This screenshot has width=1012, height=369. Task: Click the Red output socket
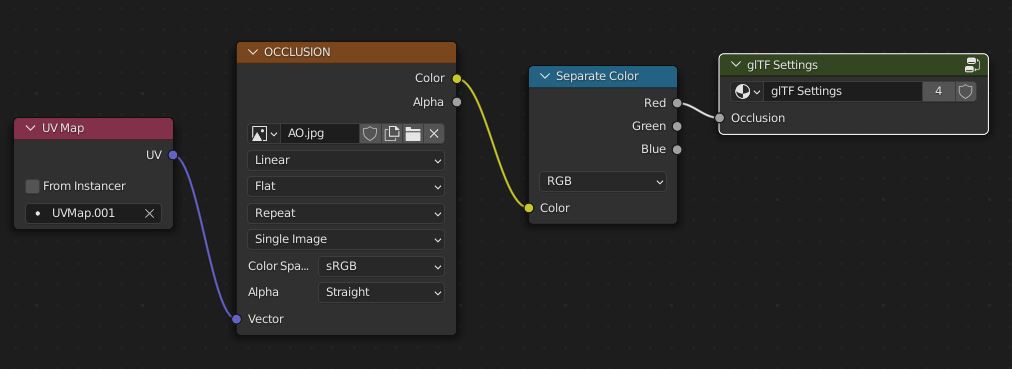[x=677, y=103]
